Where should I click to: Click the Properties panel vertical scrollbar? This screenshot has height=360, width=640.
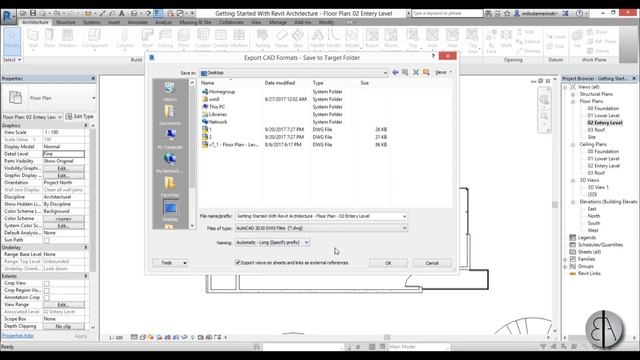(x=93, y=200)
